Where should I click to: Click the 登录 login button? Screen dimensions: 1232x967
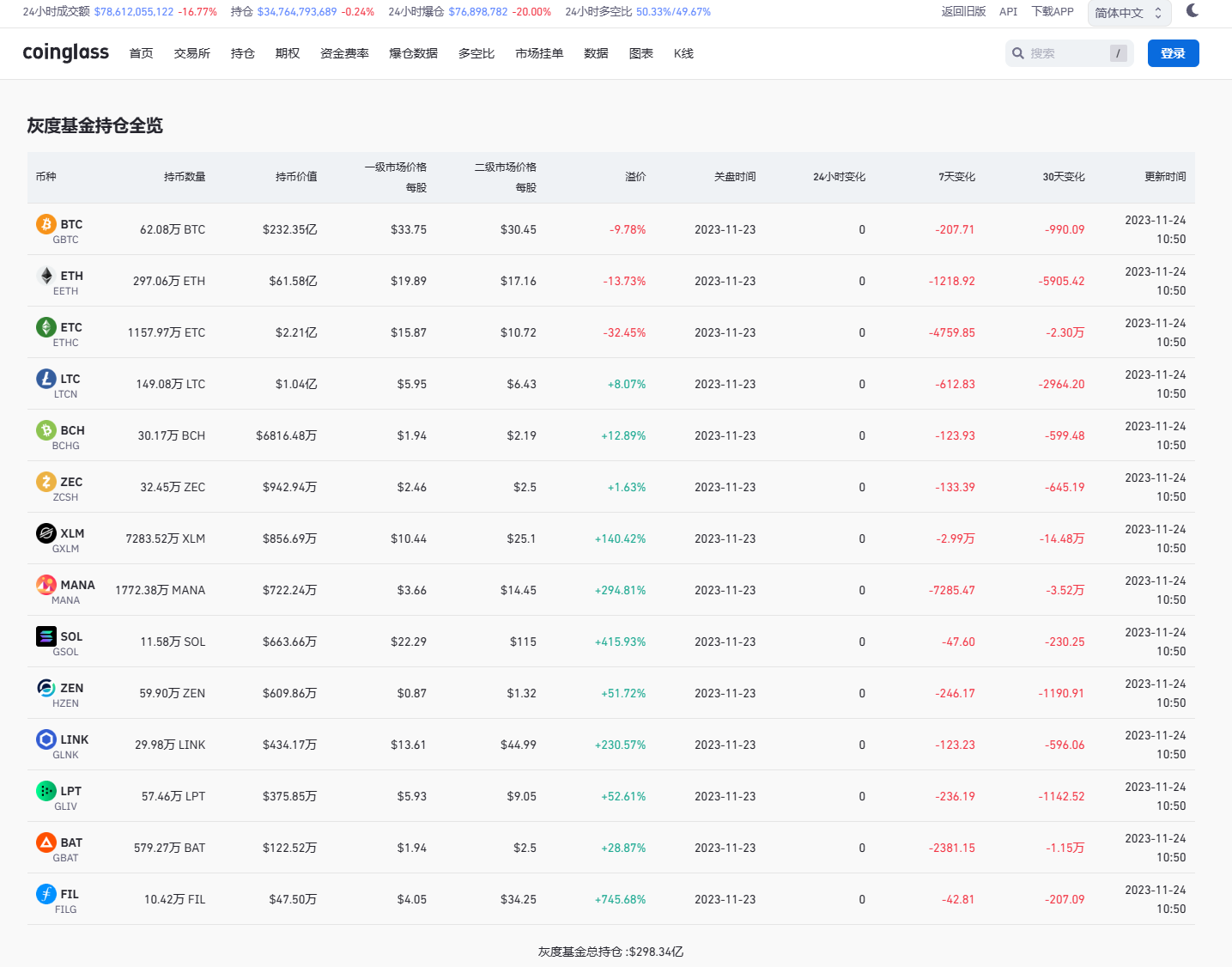tap(1173, 53)
